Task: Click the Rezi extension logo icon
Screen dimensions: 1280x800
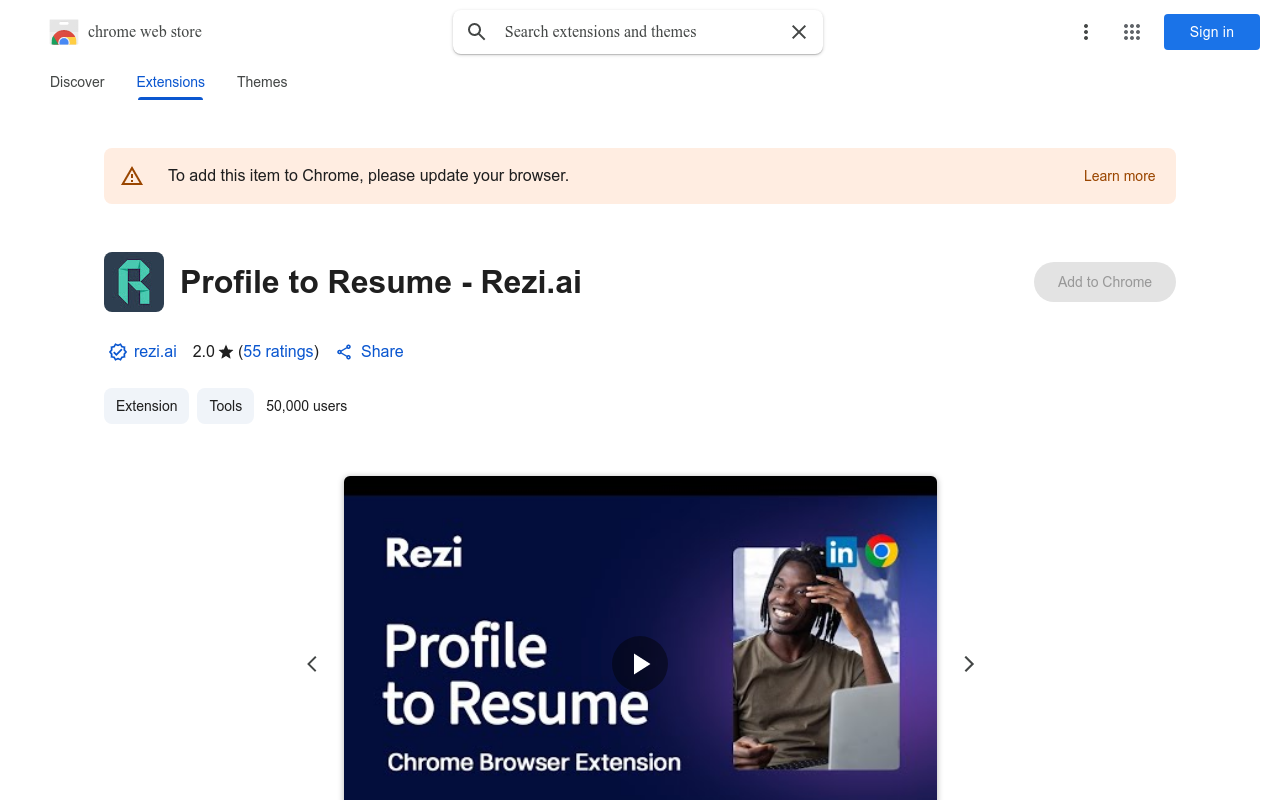Action: tap(134, 282)
